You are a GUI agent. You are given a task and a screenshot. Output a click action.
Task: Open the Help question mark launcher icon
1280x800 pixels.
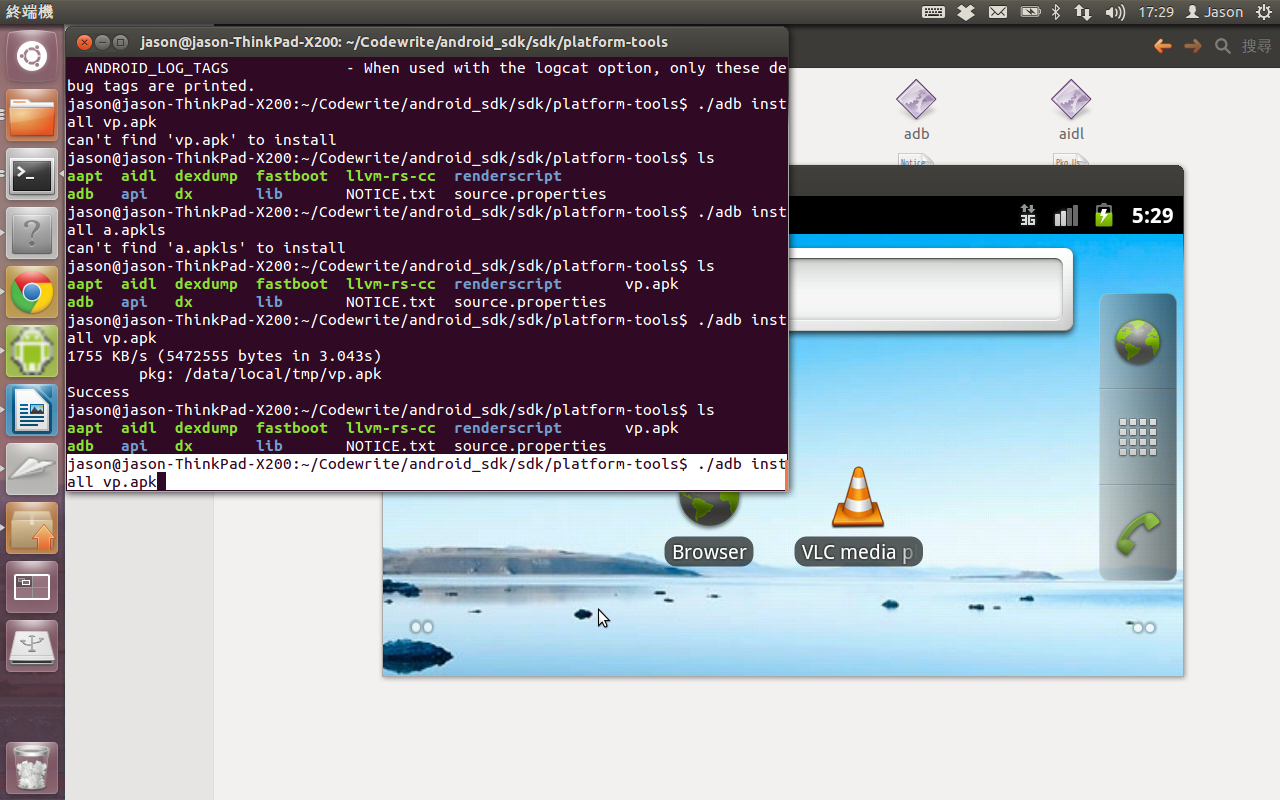click(x=32, y=233)
